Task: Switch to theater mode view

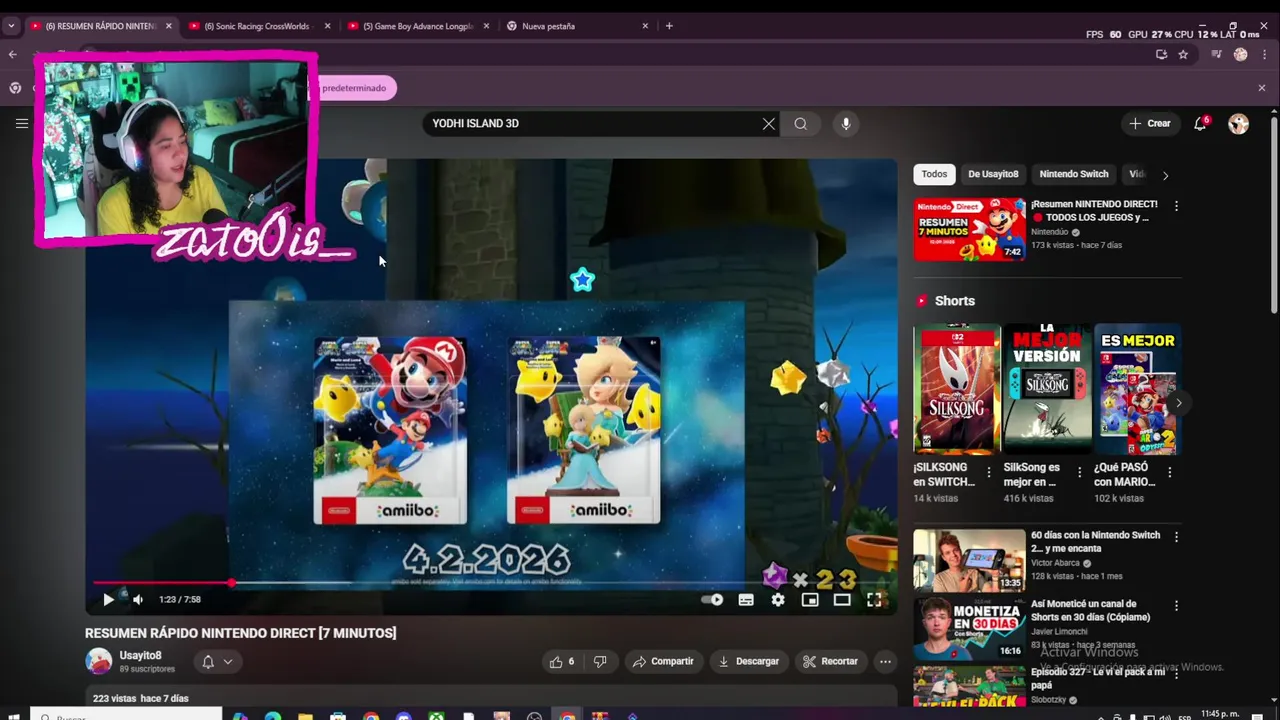Action: 842,600
